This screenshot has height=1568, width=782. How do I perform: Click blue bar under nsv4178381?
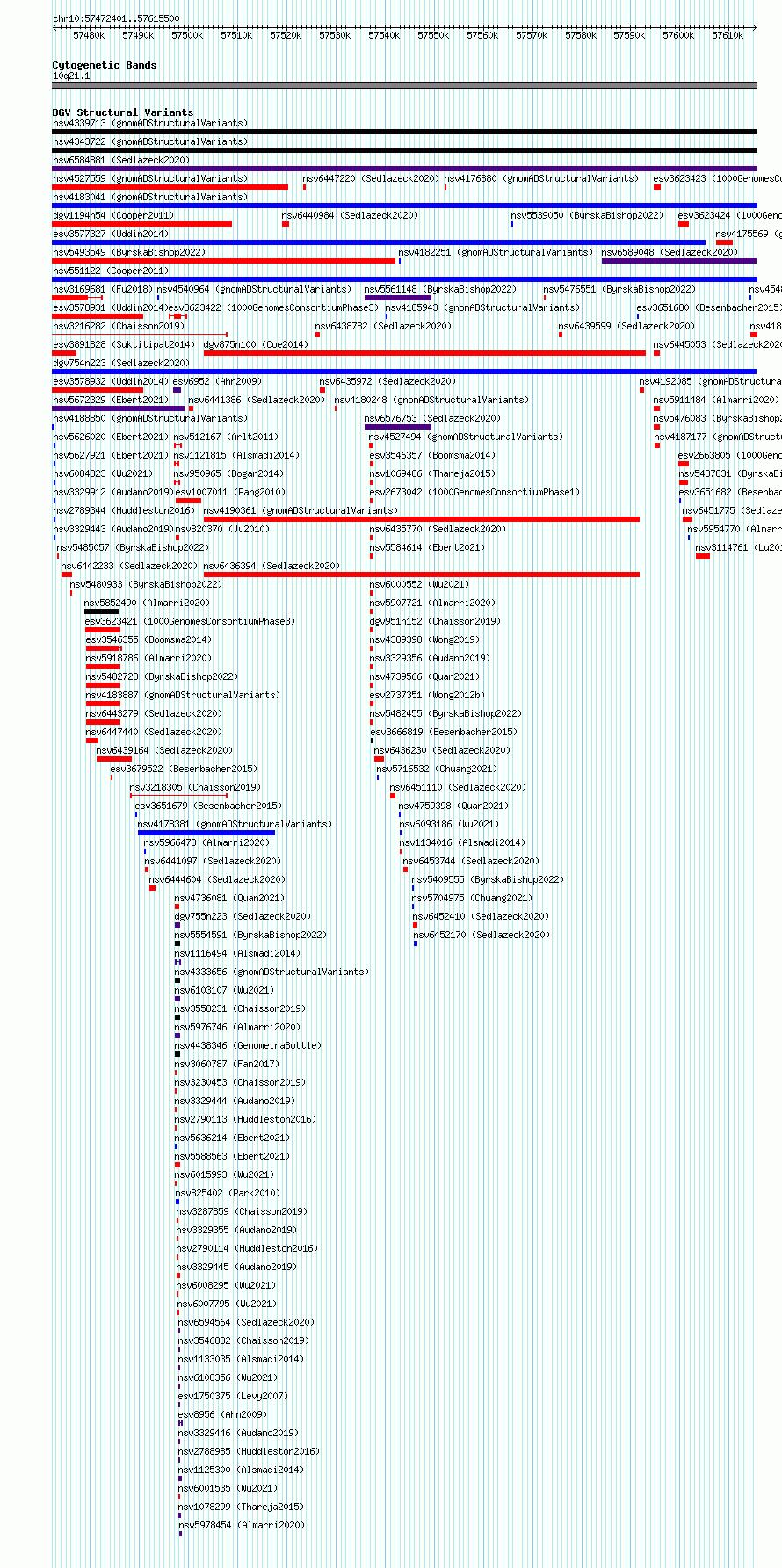pos(206,833)
